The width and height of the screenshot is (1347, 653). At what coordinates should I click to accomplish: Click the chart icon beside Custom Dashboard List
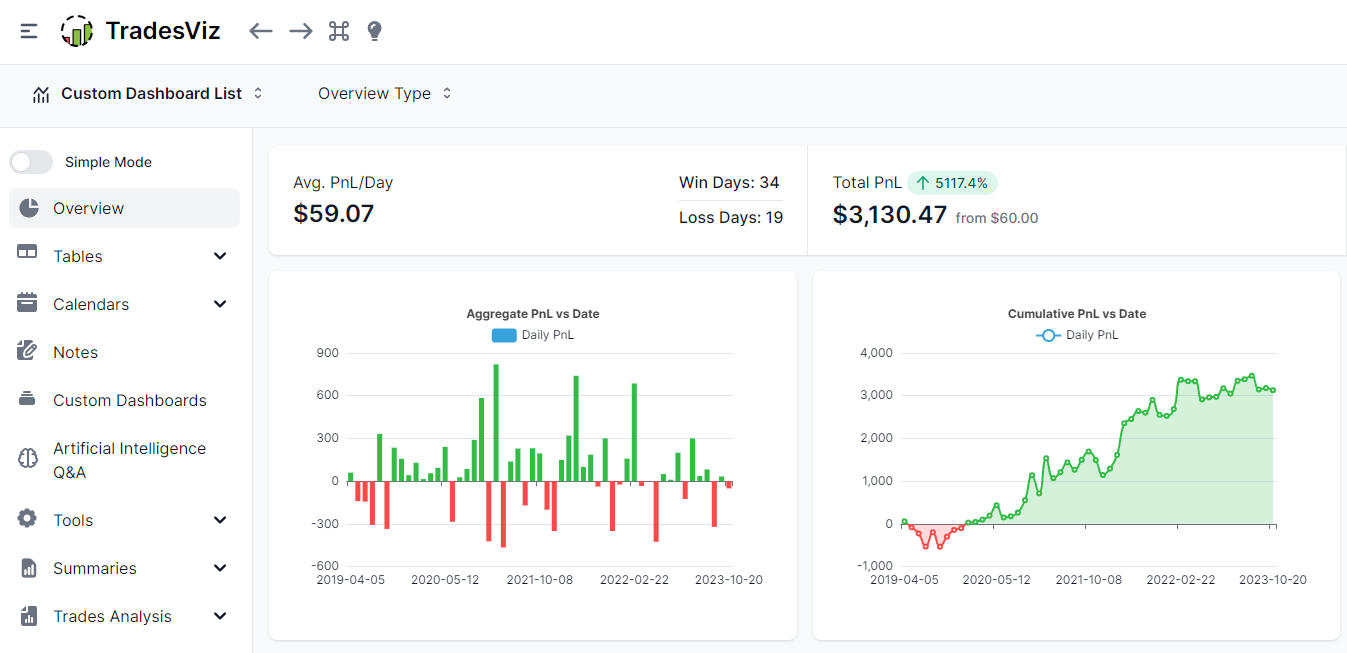pyautogui.click(x=41, y=94)
